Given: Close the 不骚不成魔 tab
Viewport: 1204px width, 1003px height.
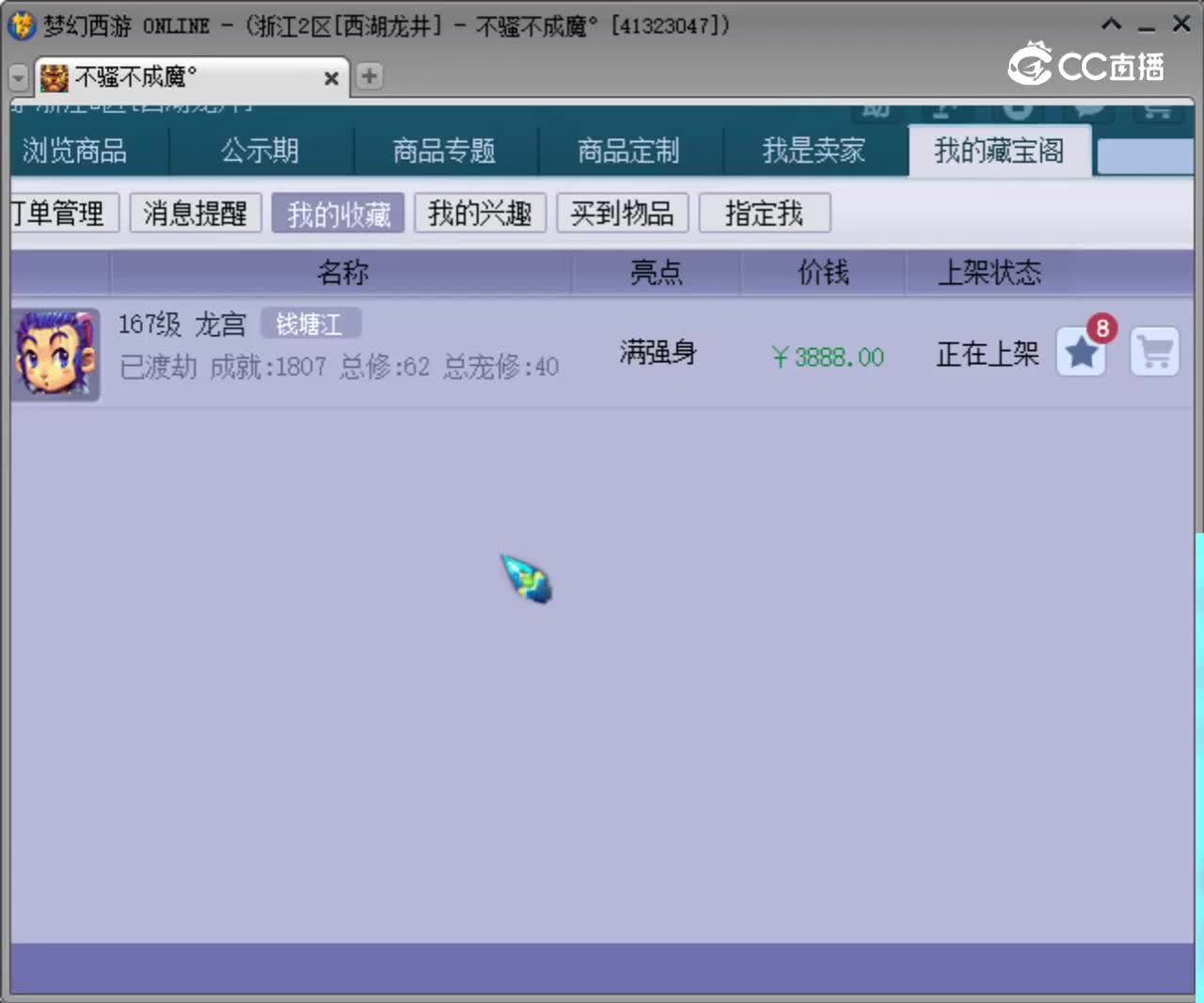Looking at the screenshot, I should pos(331,78).
